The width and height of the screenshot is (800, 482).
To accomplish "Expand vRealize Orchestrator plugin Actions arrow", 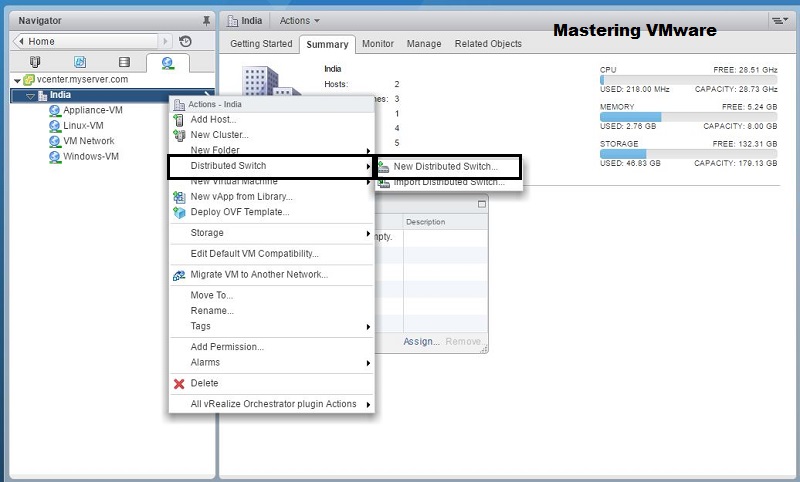I will (368, 405).
